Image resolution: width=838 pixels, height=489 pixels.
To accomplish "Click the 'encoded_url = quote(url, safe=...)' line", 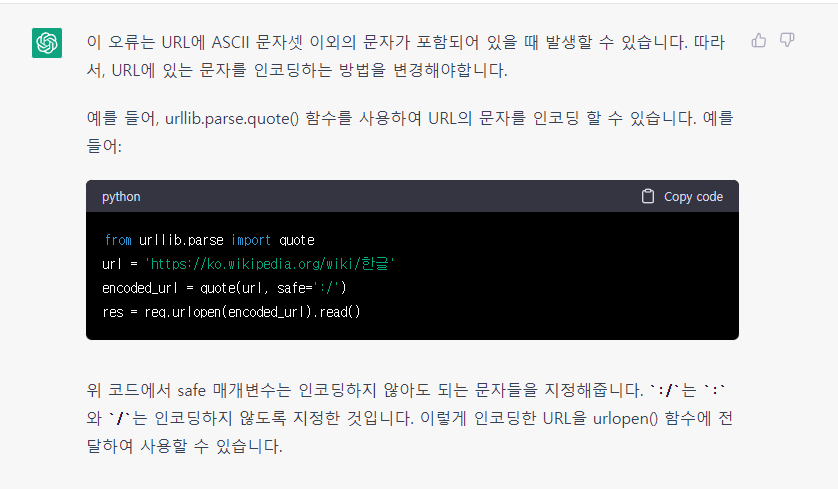I will click(224, 288).
